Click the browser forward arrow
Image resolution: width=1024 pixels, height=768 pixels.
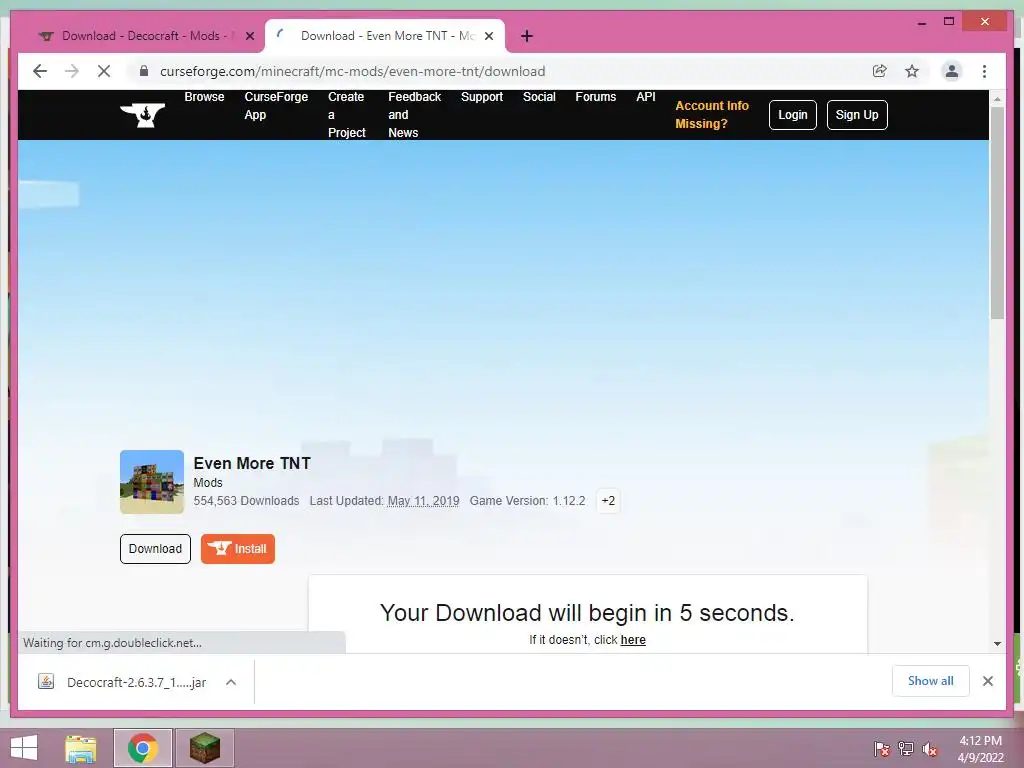[x=72, y=71]
